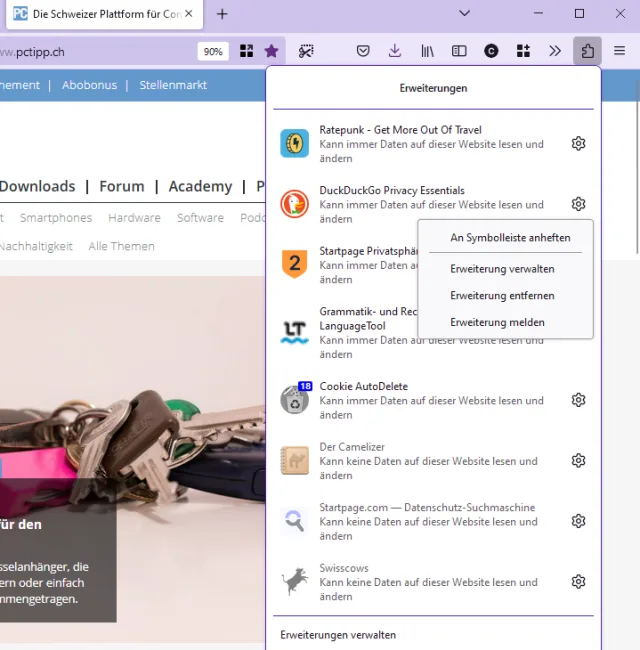
Task: Select "Erweiterung verwalten" in context menu
Action: pyautogui.click(x=502, y=269)
